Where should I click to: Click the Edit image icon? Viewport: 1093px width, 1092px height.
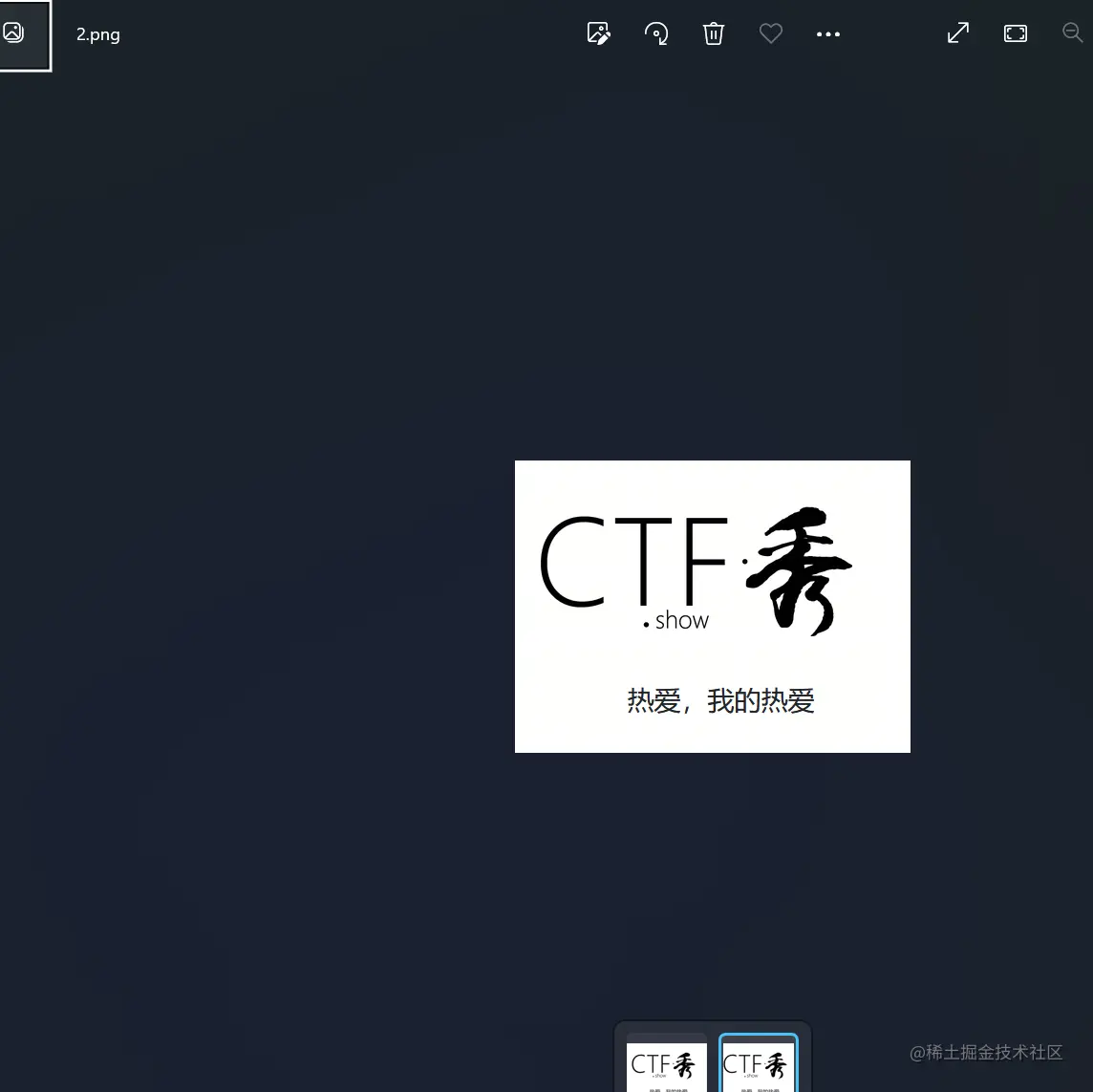click(x=599, y=33)
